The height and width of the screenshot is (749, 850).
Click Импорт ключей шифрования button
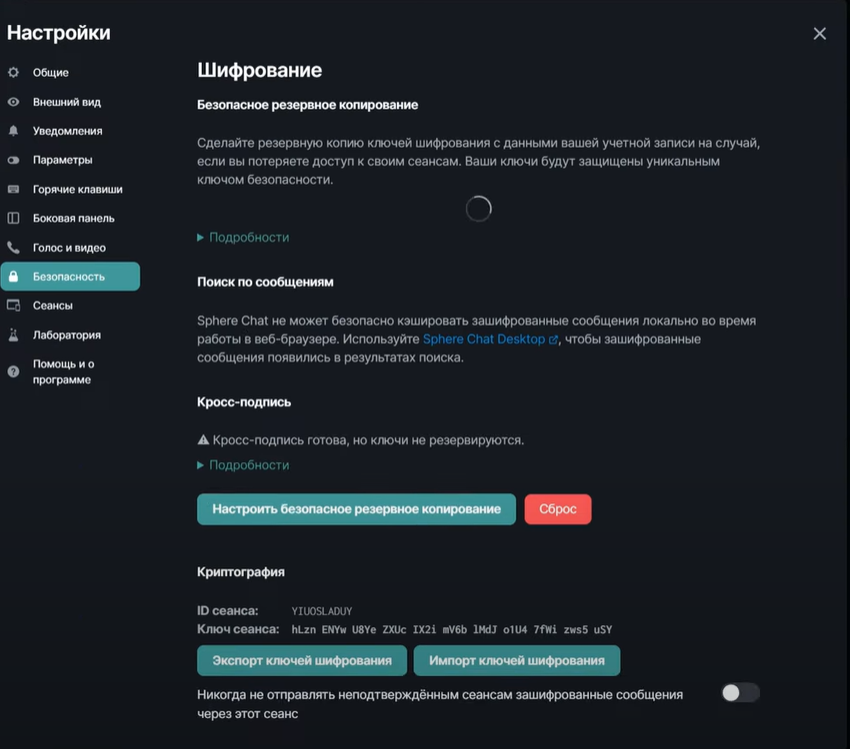(x=517, y=661)
